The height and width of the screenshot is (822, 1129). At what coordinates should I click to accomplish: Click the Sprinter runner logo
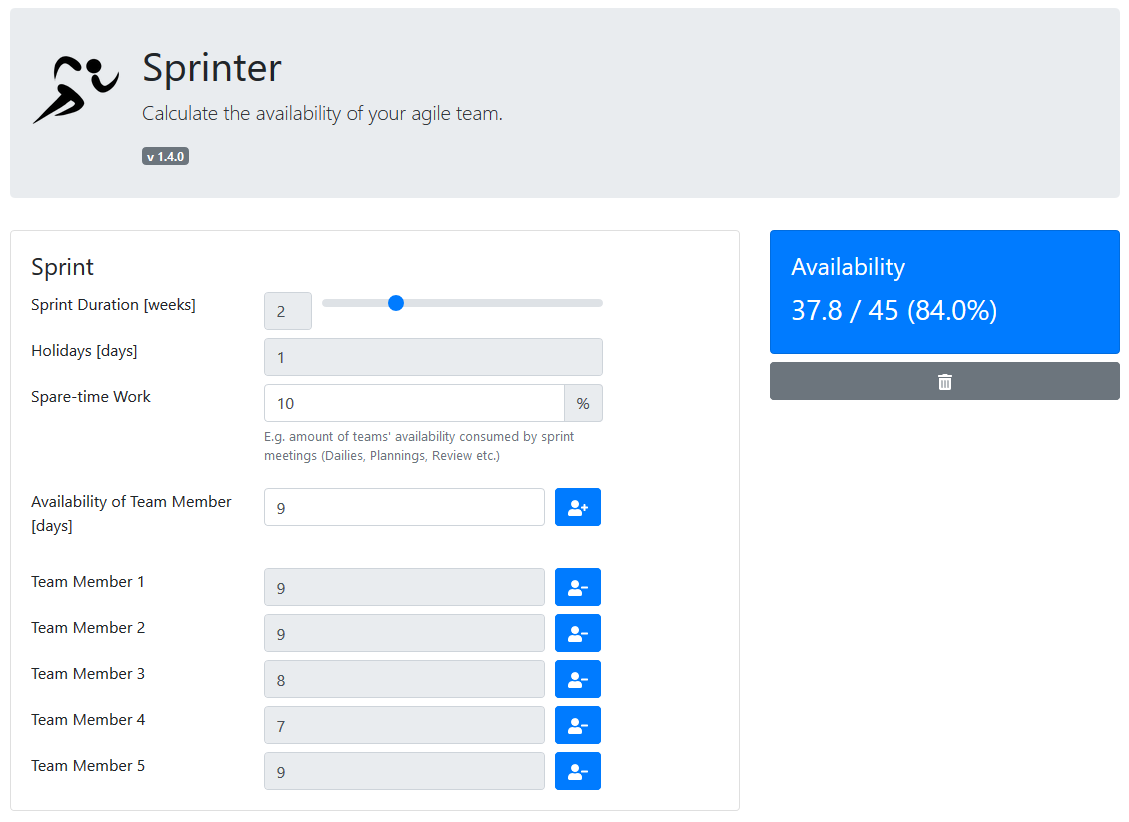[76, 90]
